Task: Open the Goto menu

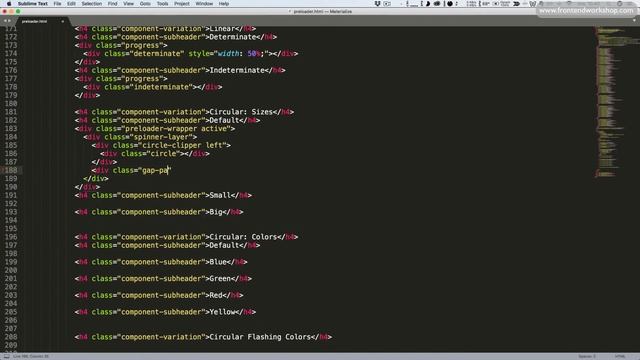Action: point(145,4)
